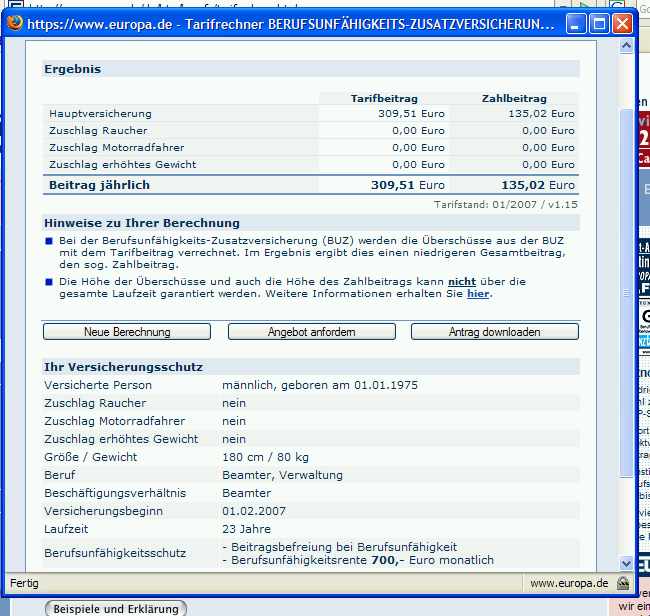The width and height of the screenshot is (650, 616).
Task: Click the Beschäftigungsverhältnis label
Action: pyautogui.click(x=115, y=493)
